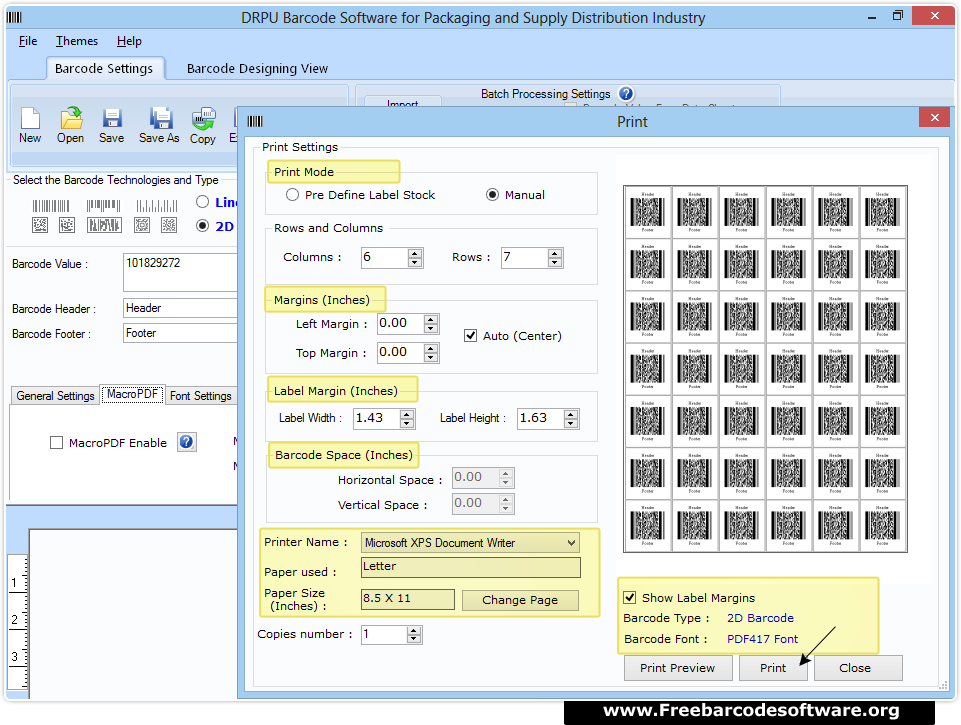
Task: Click the Label Width input field
Action: point(377,419)
